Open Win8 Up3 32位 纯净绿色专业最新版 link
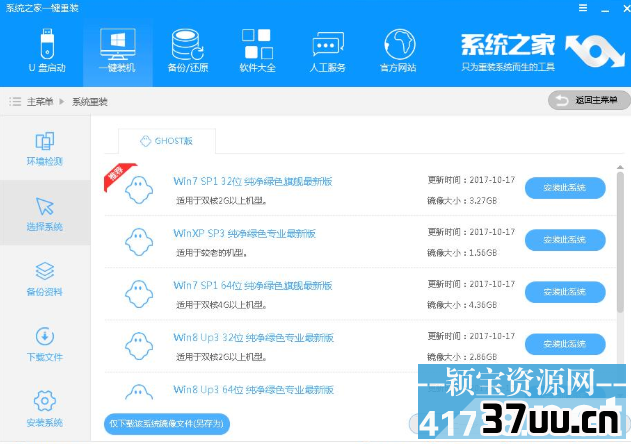This screenshot has height=444, width=631. tap(254, 338)
